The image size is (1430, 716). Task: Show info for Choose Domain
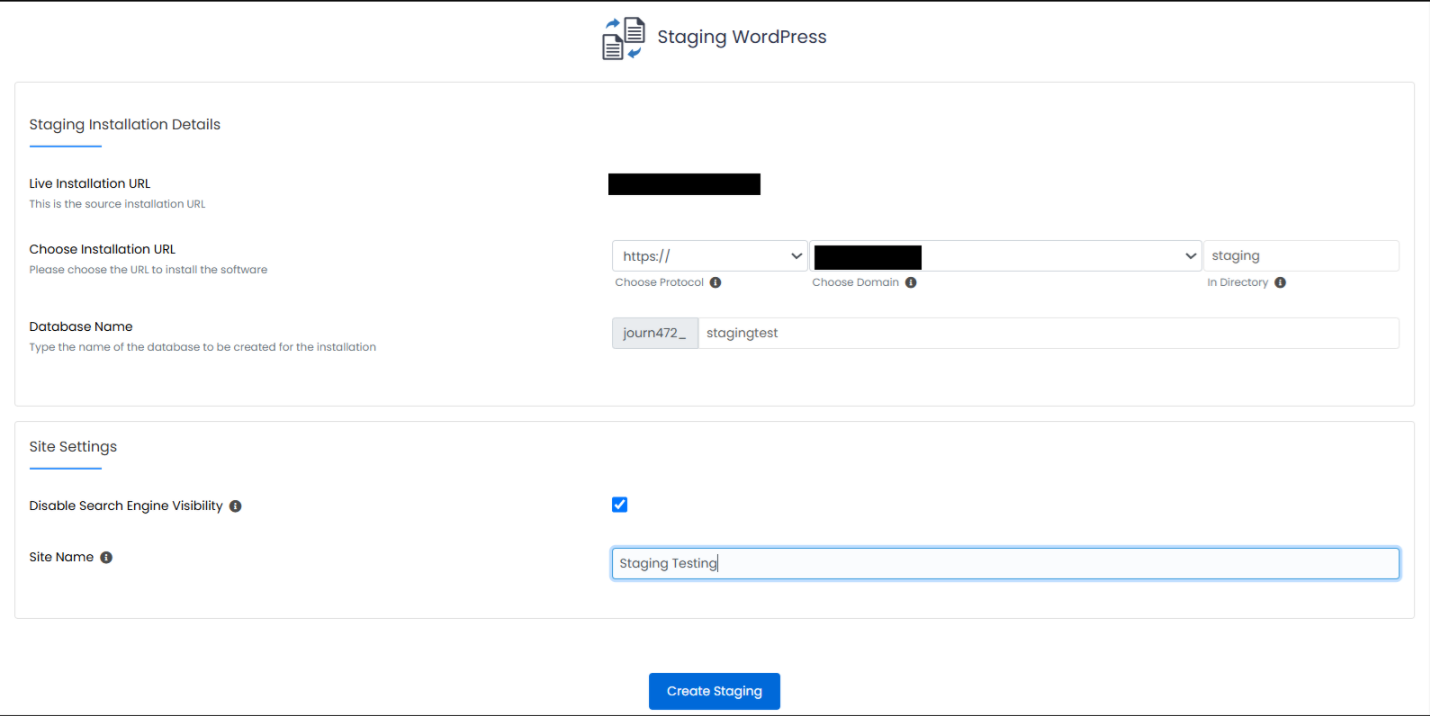(911, 283)
